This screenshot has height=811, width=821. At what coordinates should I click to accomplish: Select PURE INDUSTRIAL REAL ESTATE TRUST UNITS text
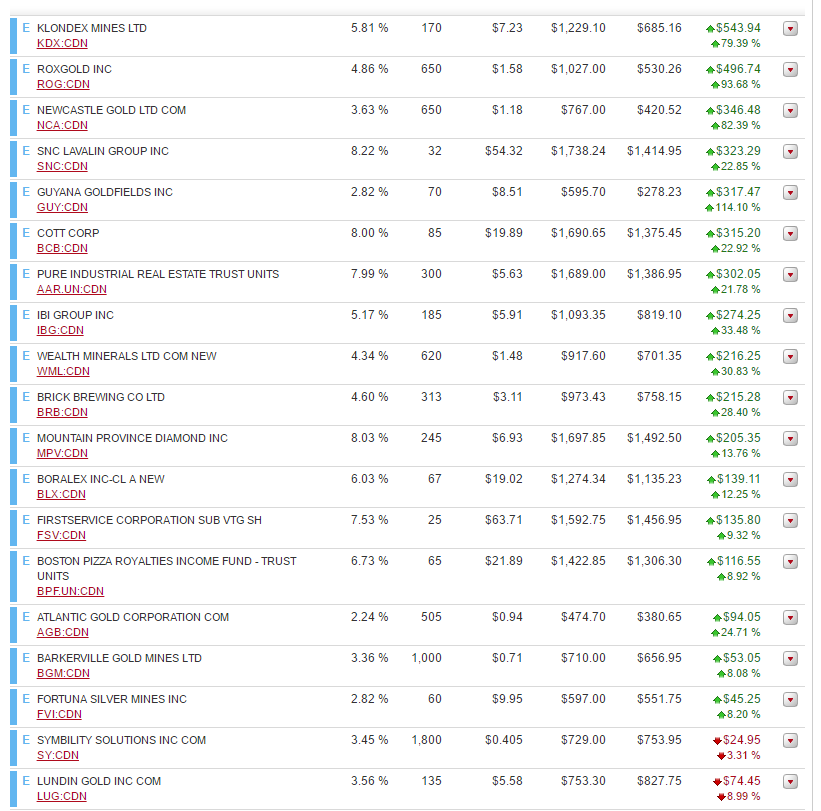pyautogui.click(x=158, y=274)
